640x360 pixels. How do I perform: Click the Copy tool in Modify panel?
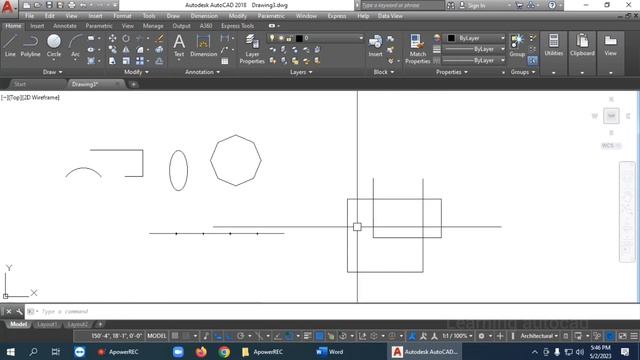click(x=112, y=49)
